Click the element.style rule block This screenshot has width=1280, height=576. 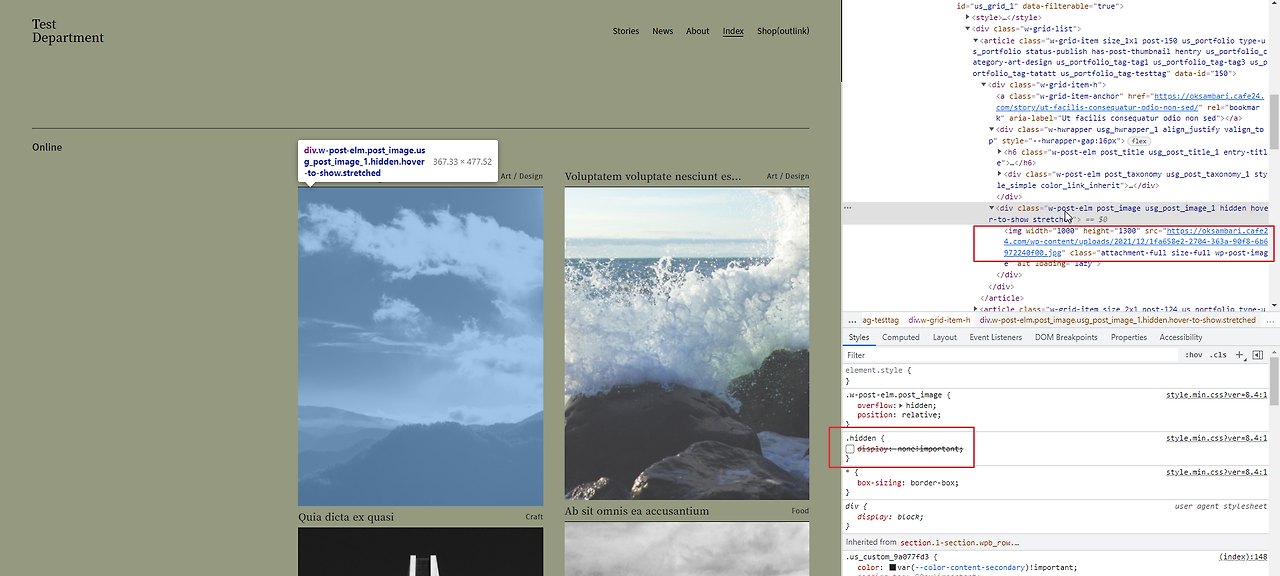pyautogui.click(x=1056, y=375)
